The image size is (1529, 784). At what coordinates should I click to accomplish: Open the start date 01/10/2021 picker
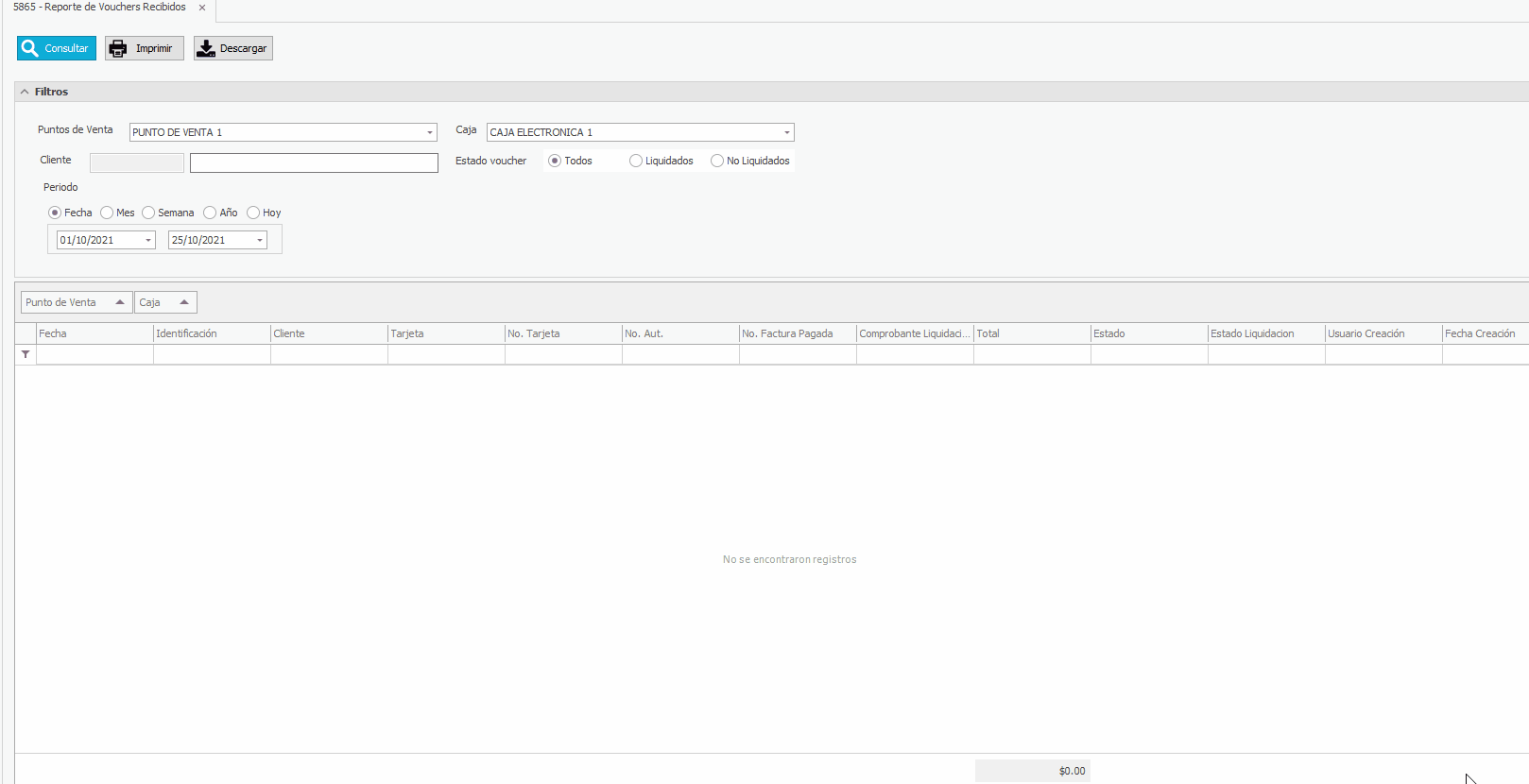click(x=148, y=240)
